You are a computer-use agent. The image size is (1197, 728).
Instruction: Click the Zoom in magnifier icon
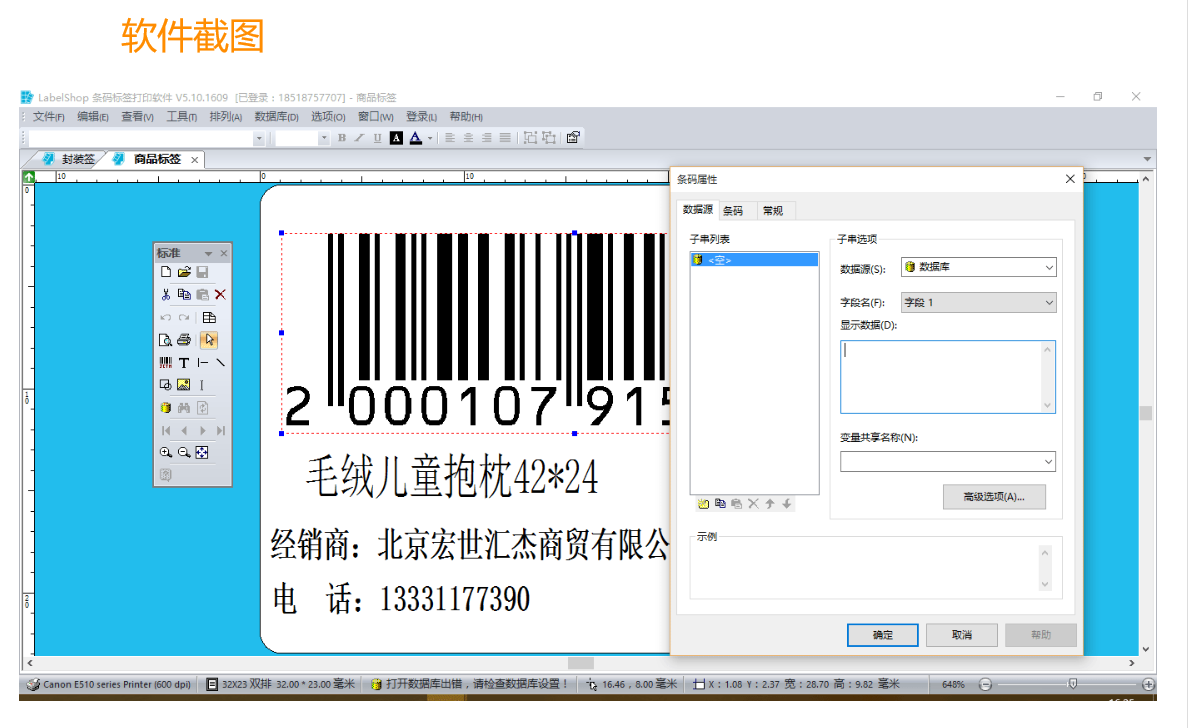(x=166, y=453)
